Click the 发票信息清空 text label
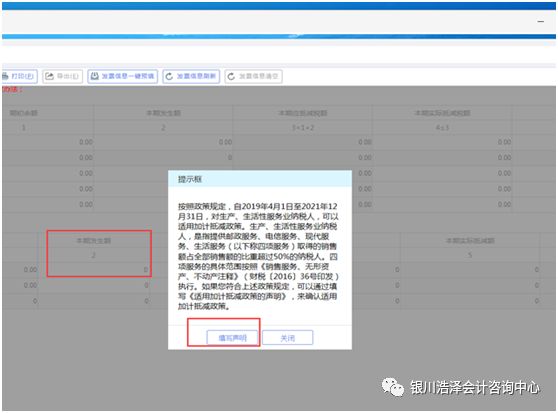 click(258, 76)
